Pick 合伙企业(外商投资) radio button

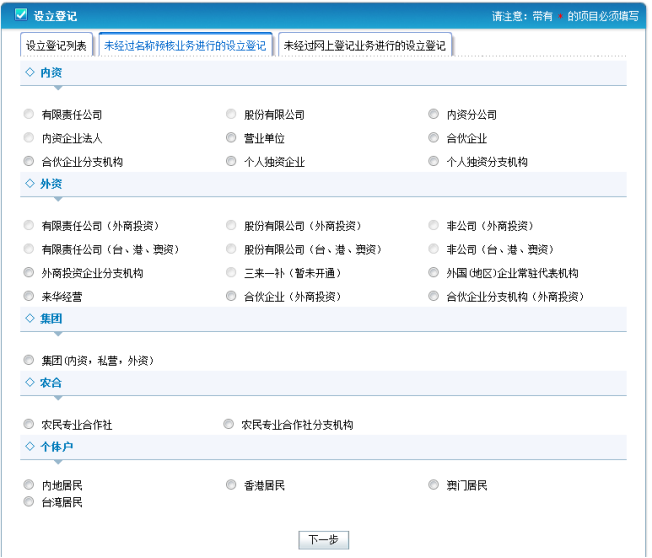231,296
